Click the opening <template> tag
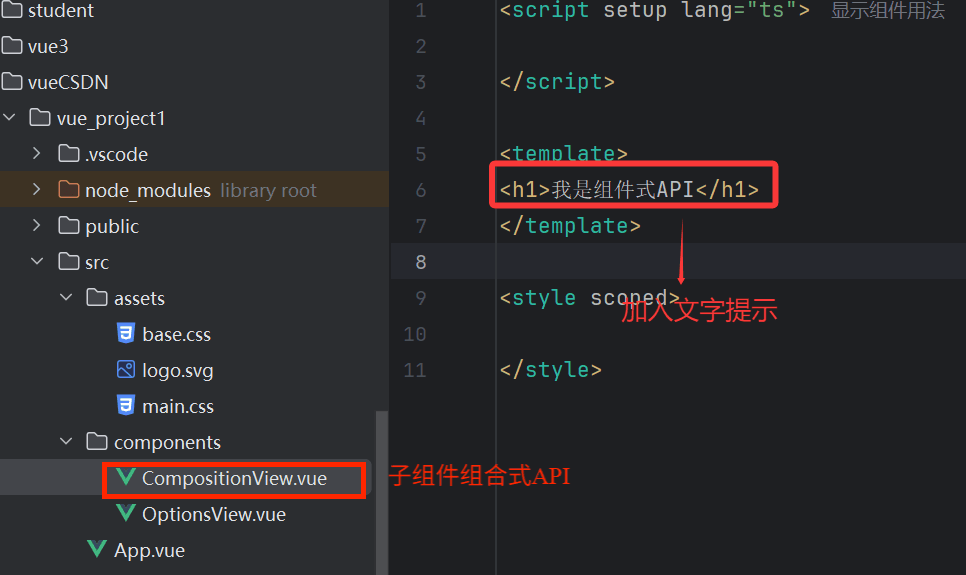 [563, 153]
